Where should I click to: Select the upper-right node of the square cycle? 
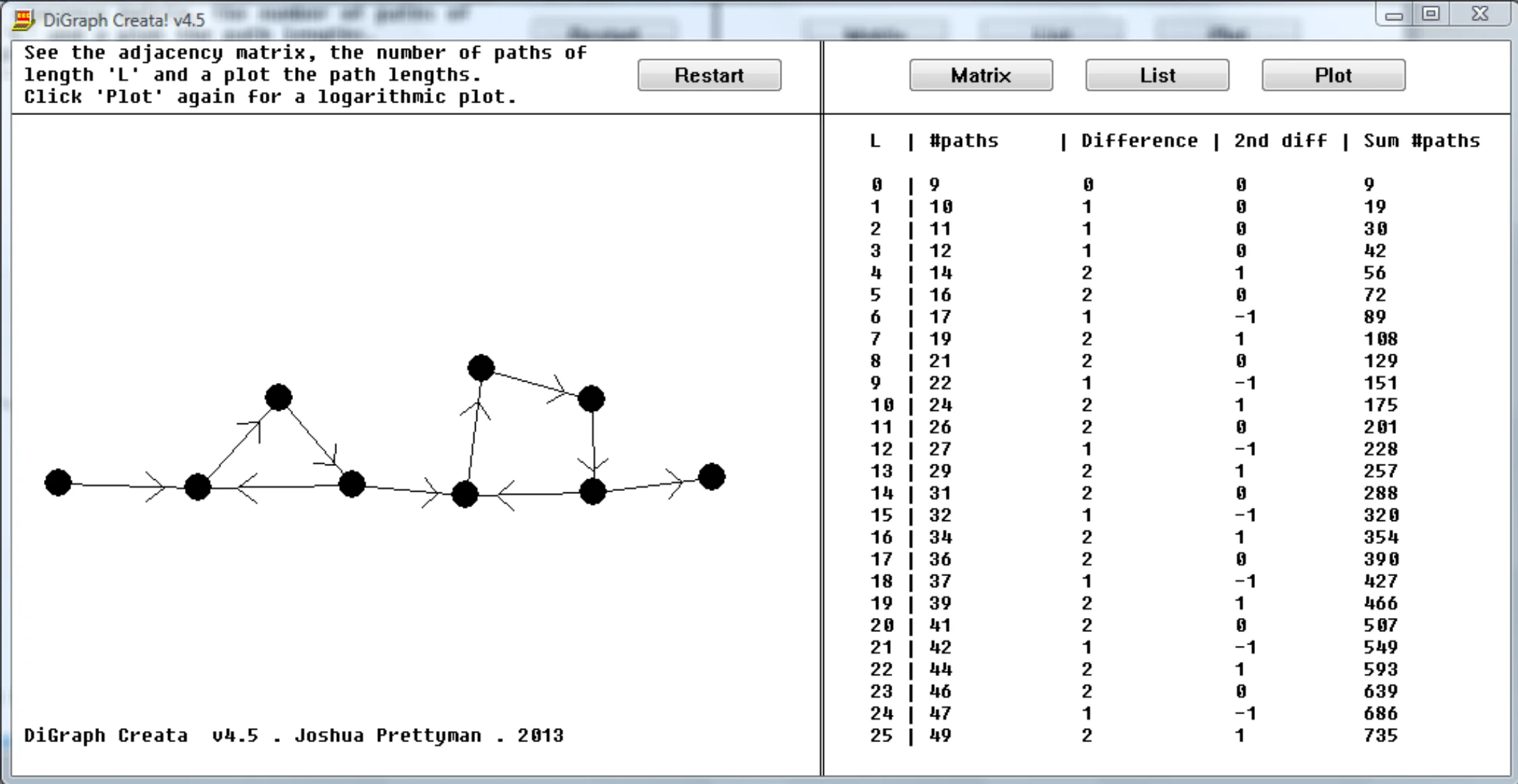click(x=592, y=399)
